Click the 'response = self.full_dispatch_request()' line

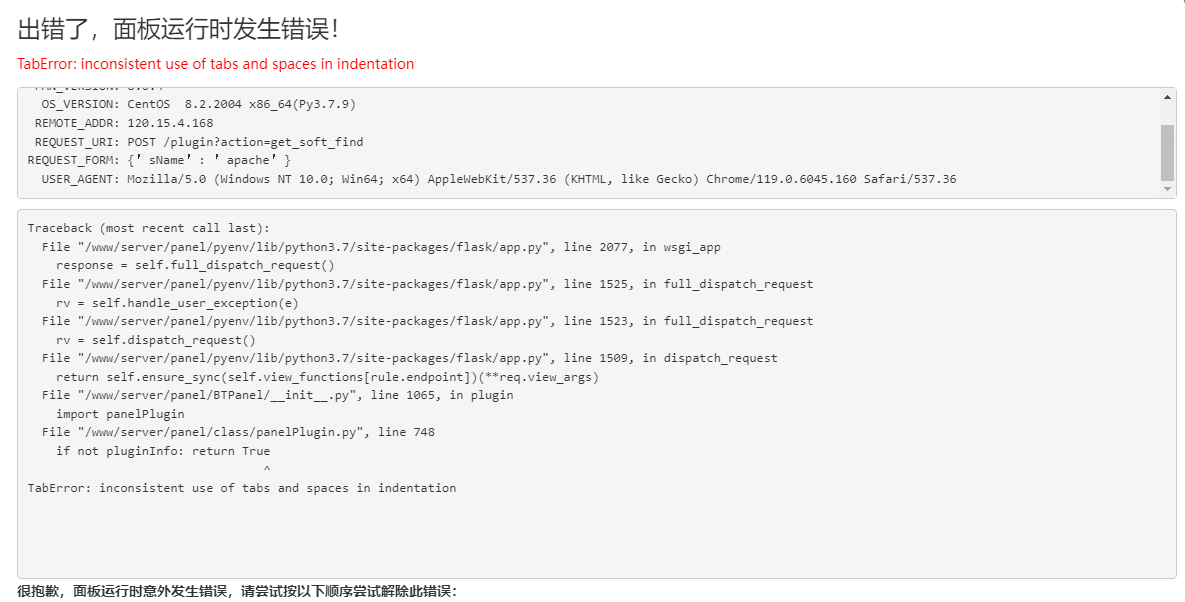[195, 265]
